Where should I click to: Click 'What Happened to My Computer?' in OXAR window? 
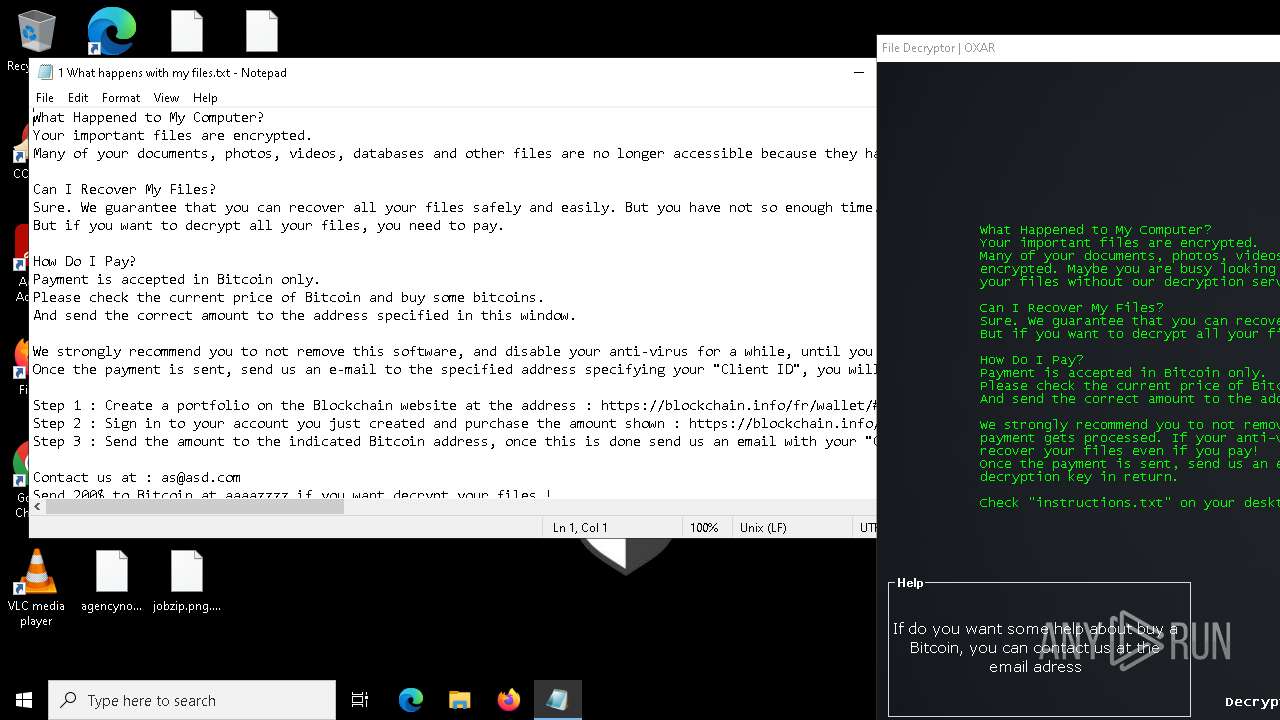pos(1095,229)
